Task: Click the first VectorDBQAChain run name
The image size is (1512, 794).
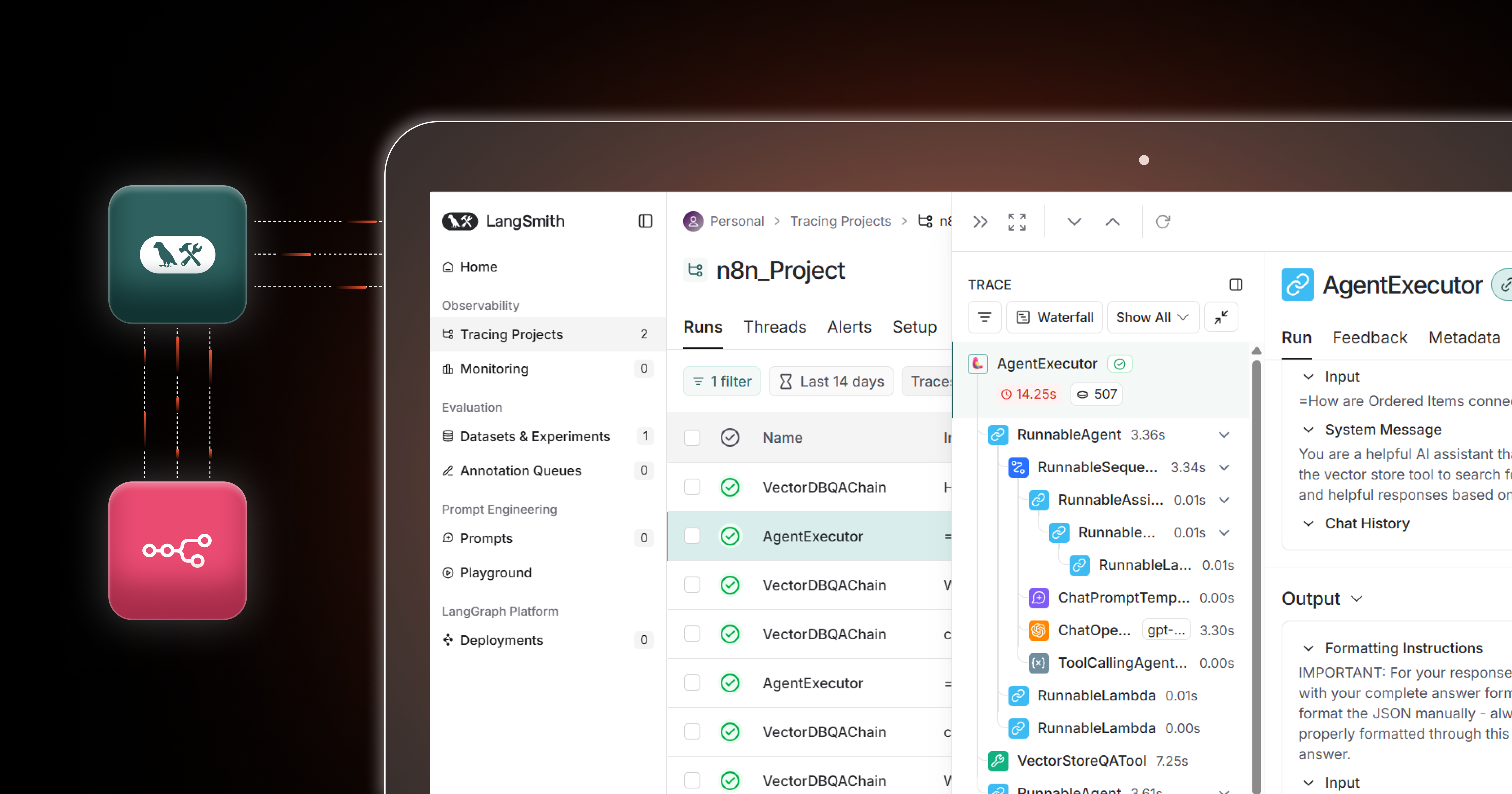Action: coord(824,487)
